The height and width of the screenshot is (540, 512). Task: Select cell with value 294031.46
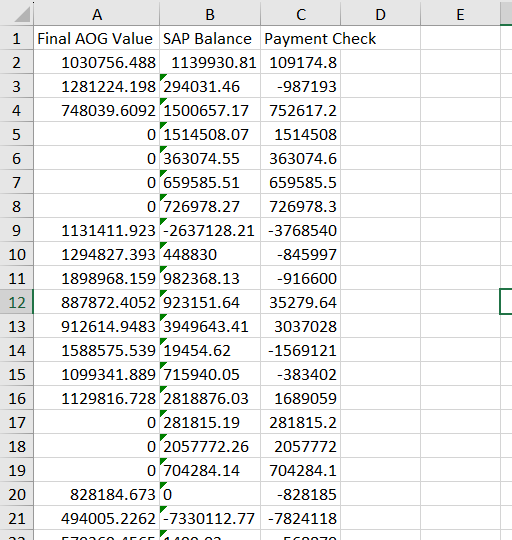[210, 86]
